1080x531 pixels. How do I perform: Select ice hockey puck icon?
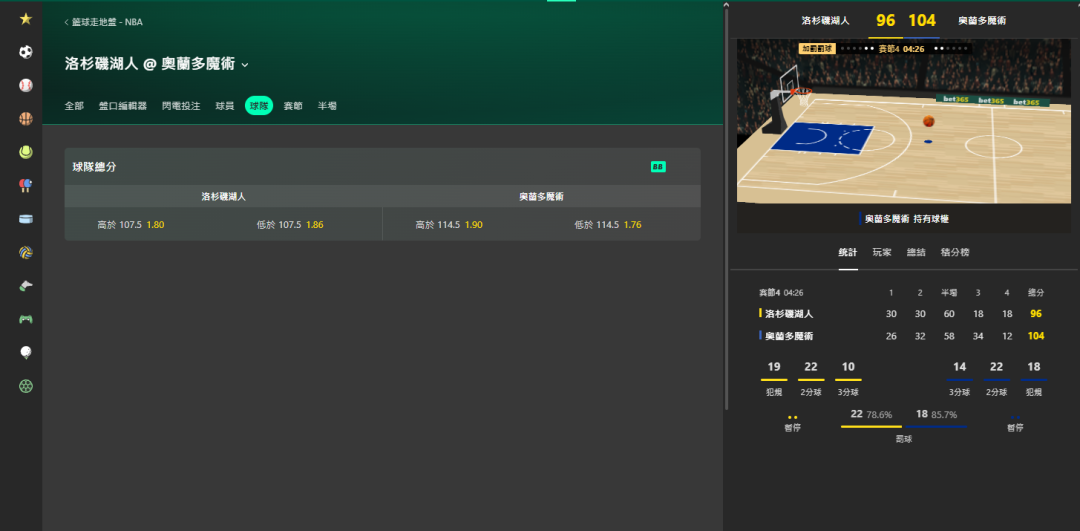[25, 219]
